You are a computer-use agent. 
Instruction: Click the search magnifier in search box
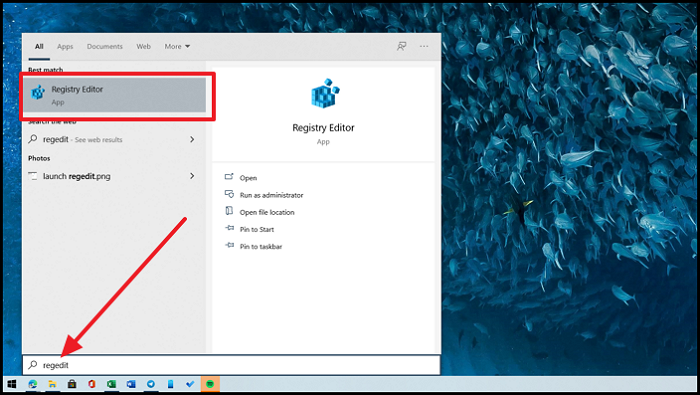[33, 365]
